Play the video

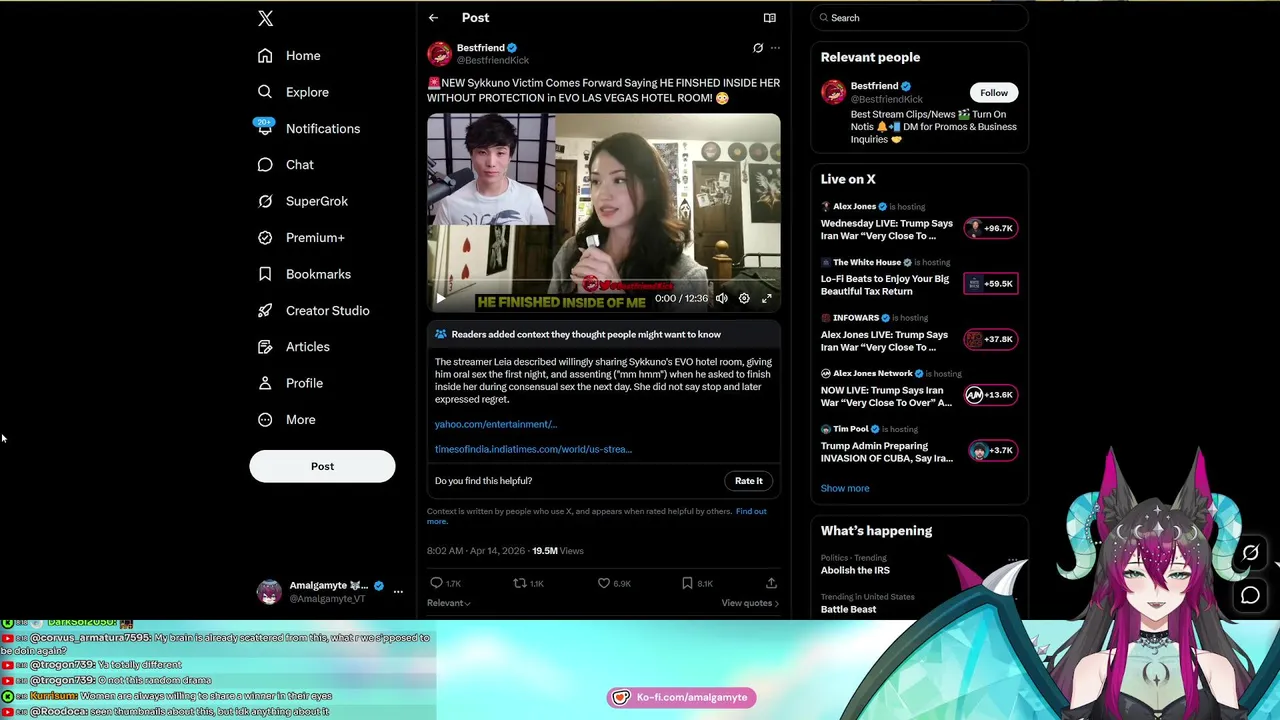(x=440, y=298)
